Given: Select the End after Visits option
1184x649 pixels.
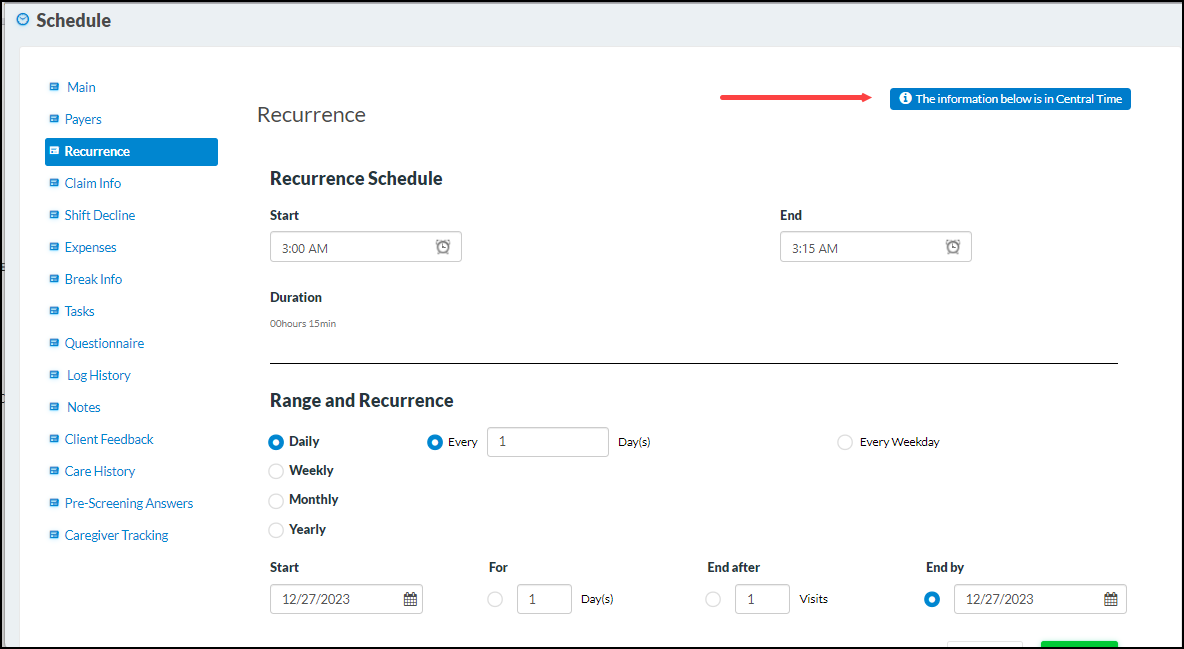Looking at the screenshot, I should pyautogui.click(x=713, y=599).
